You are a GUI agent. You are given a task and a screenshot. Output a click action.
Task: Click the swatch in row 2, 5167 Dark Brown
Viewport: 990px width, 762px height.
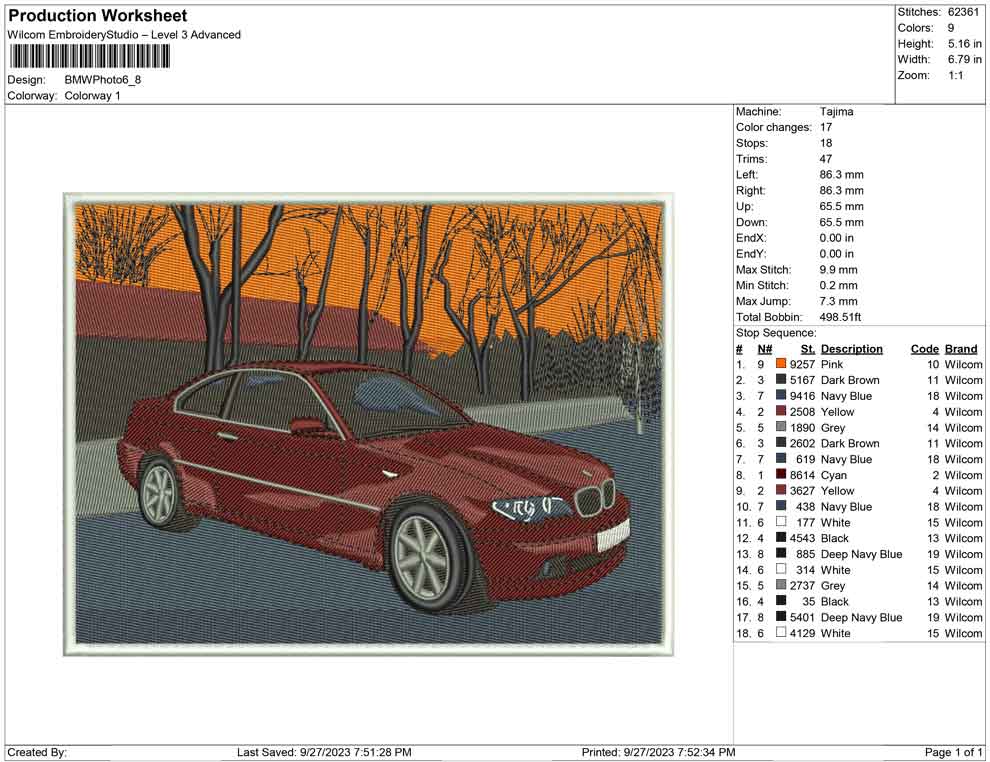click(x=781, y=379)
